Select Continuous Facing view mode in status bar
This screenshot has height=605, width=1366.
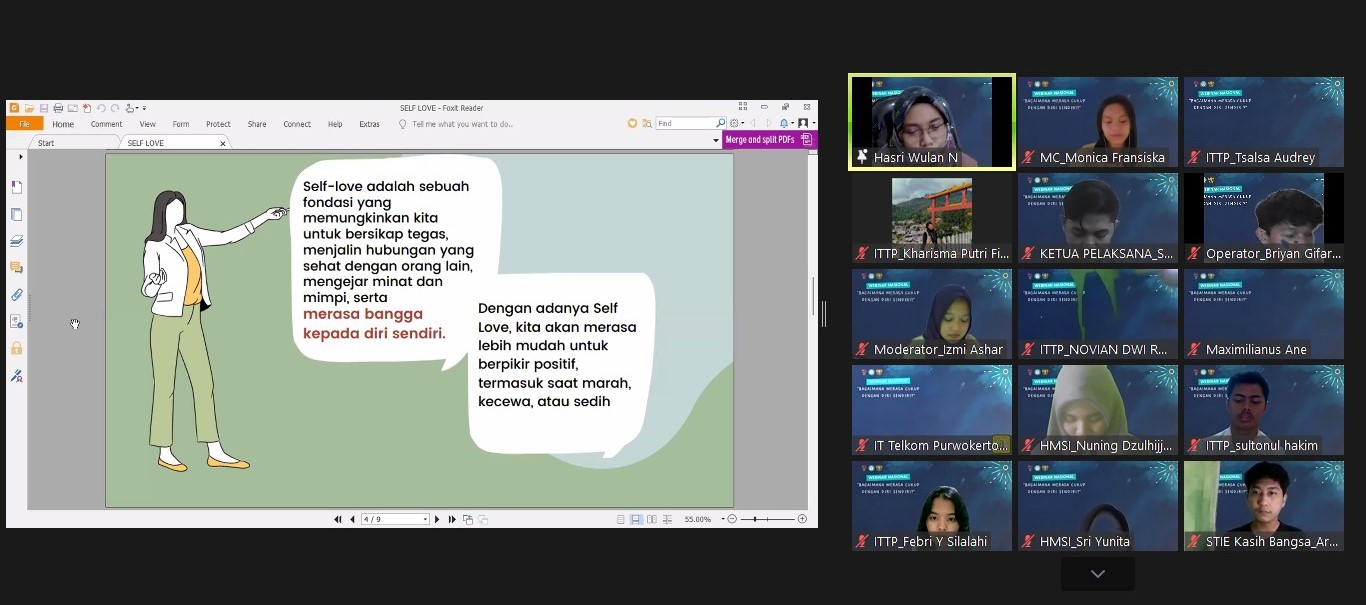(667, 519)
